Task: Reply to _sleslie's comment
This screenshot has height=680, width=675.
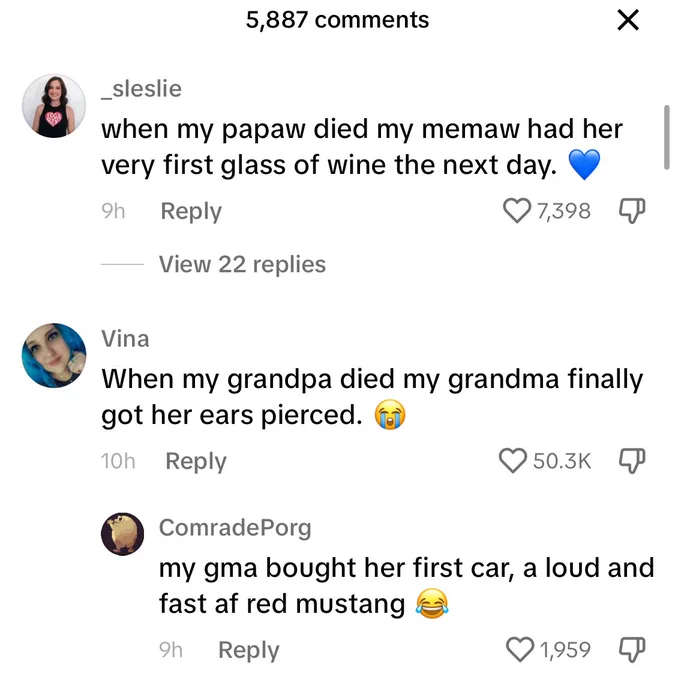Action: [x=191, y=211]
